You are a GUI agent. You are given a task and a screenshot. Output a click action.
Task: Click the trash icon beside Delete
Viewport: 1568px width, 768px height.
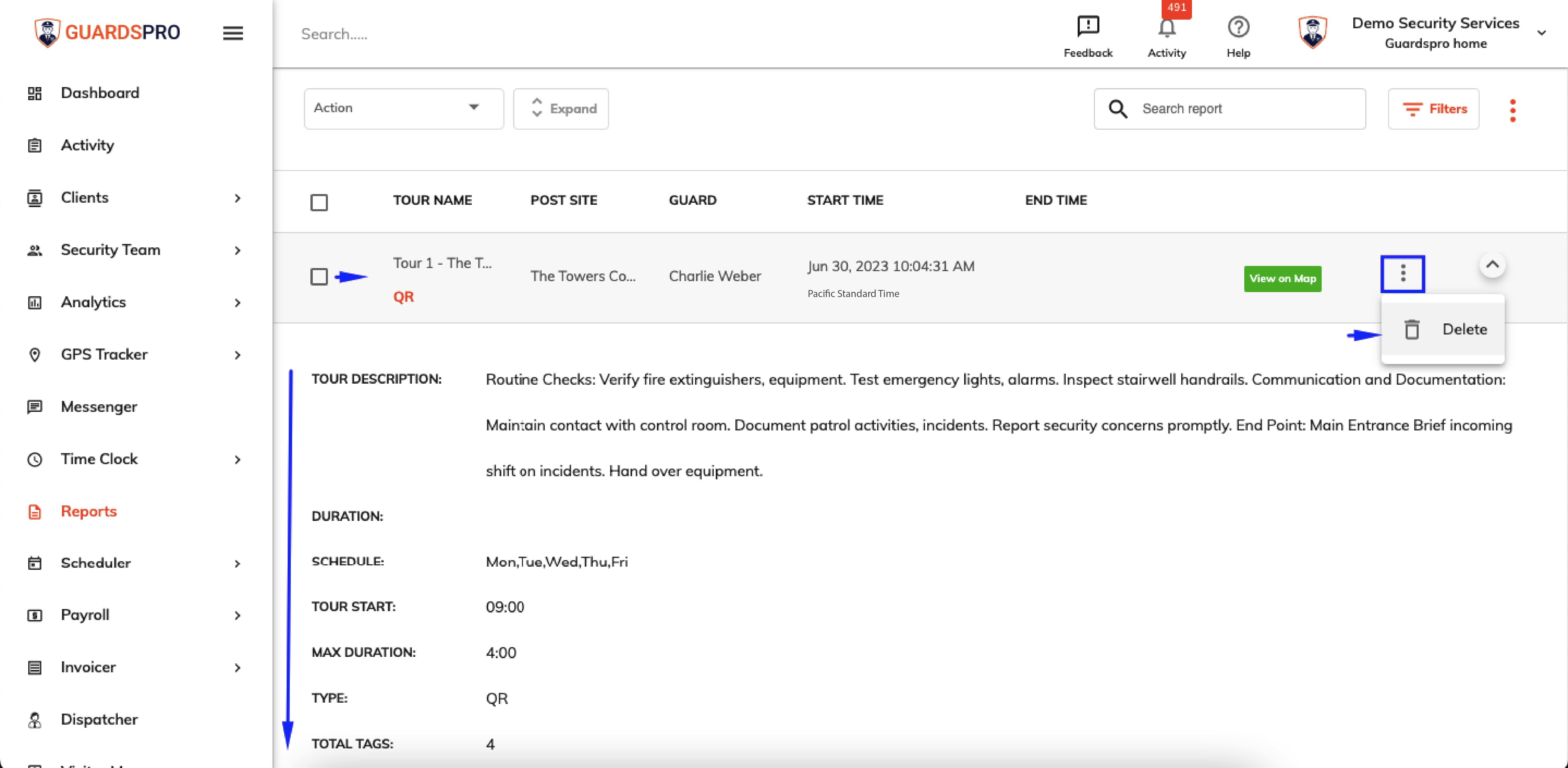coord(1412,329)
